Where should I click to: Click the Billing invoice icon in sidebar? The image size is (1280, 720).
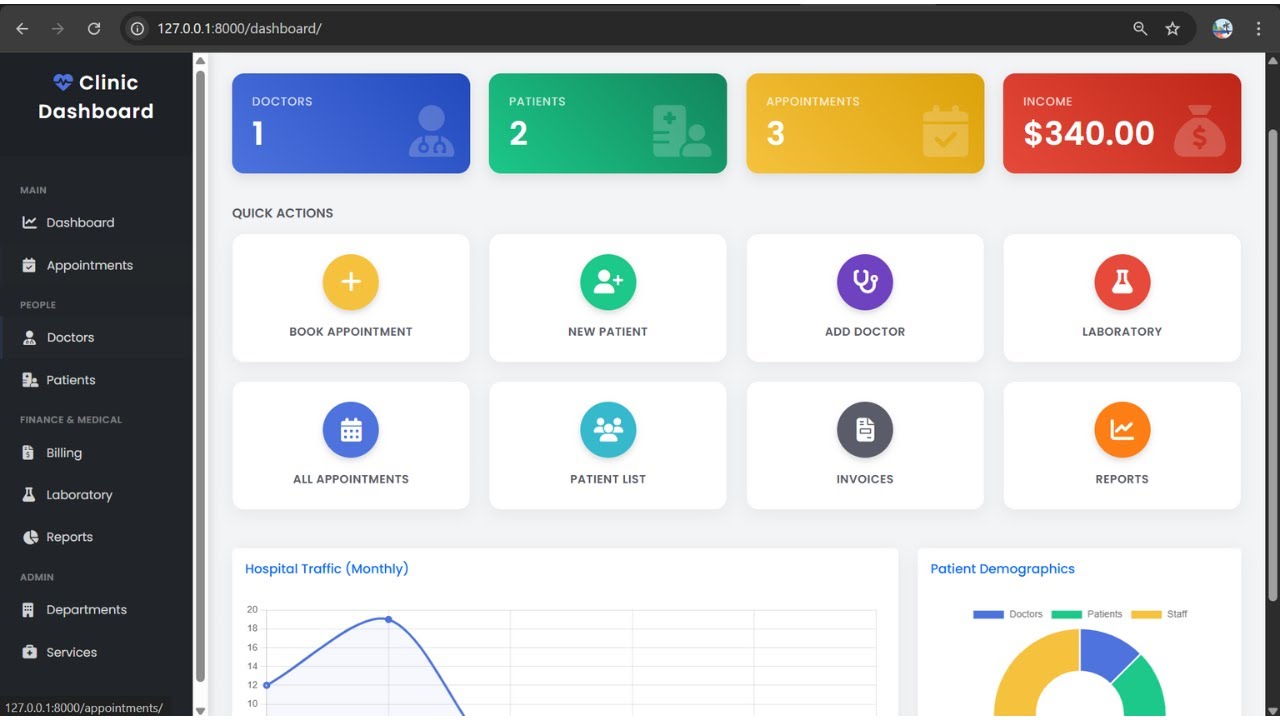pyautogui.click(x=28, y=452)
